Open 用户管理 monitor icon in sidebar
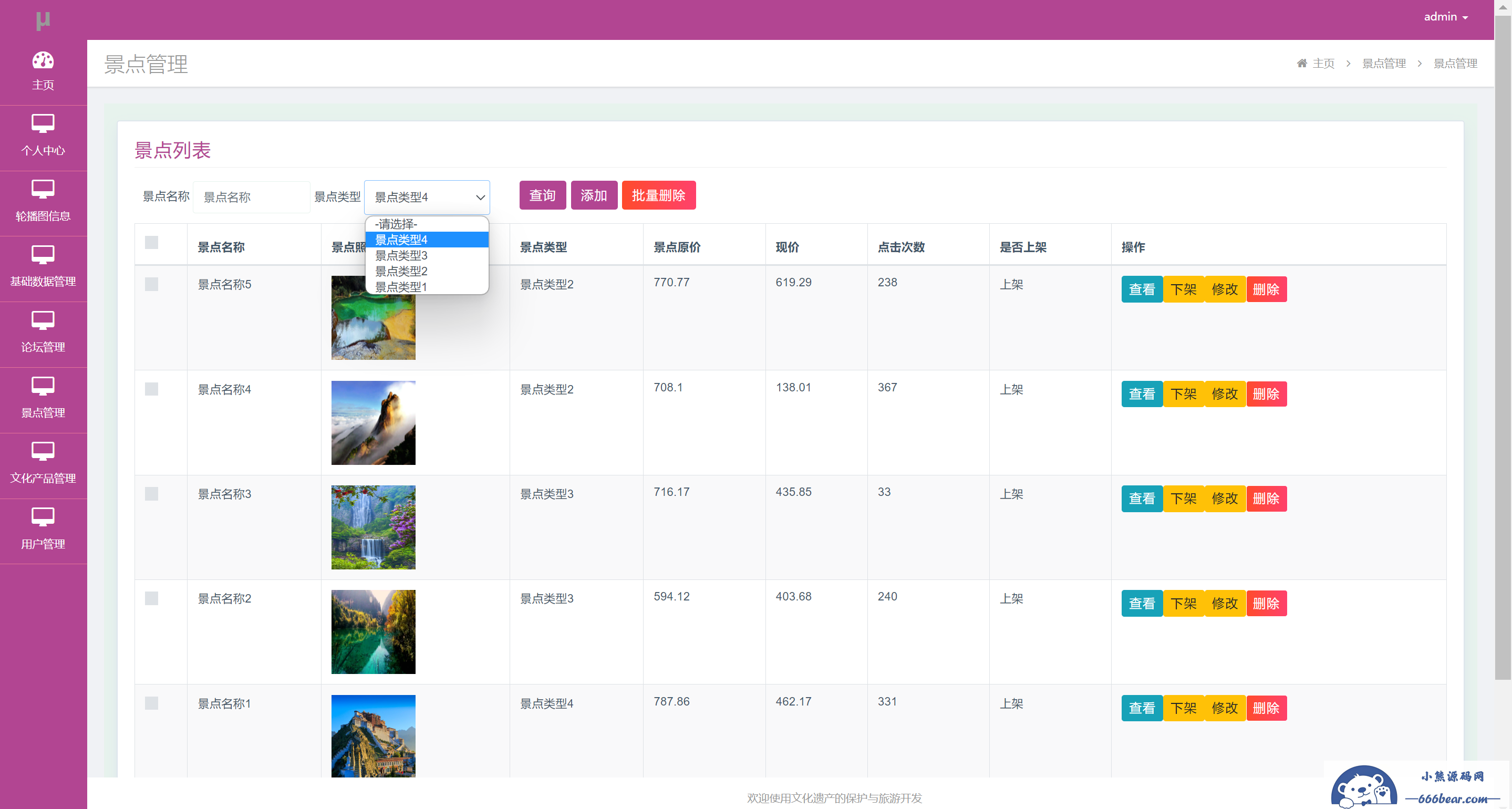 (x=43, y=517)
